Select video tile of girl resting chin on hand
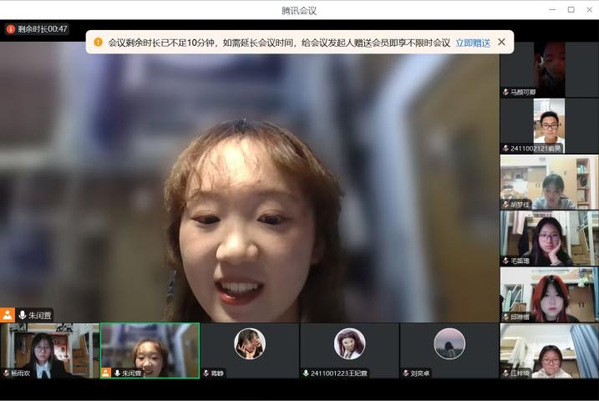Screen dimensions: 599x401 (x=549, y=238)
